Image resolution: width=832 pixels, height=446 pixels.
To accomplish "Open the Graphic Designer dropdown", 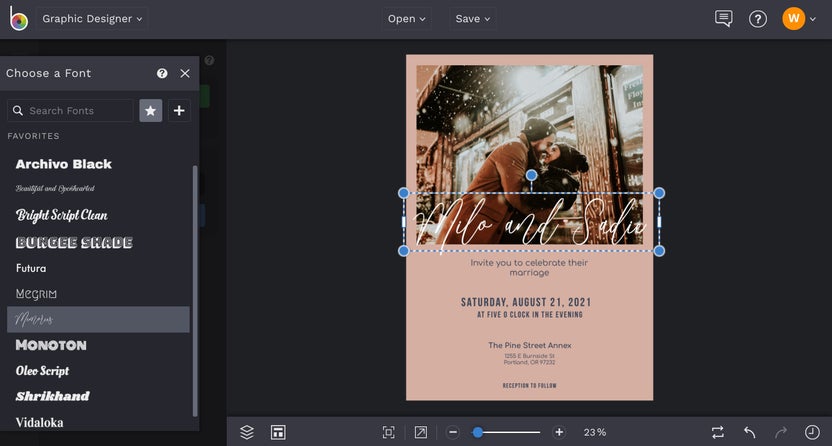I will coord(92,19).
